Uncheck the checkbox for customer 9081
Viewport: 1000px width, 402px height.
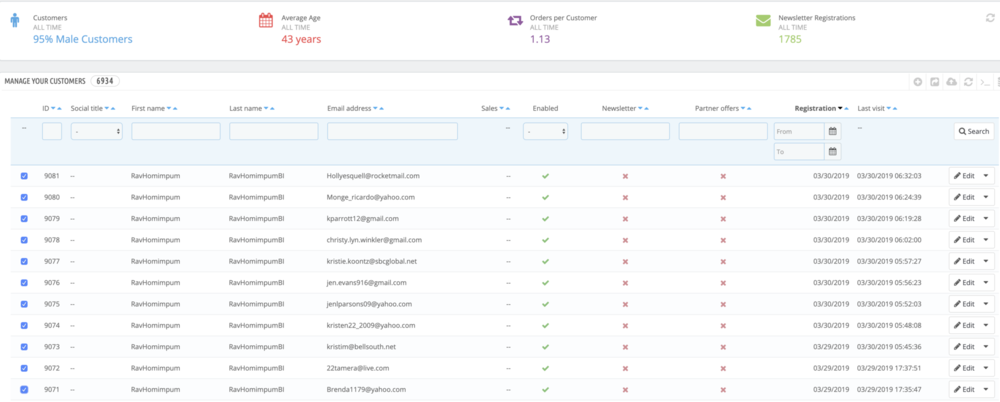click(x=24, y=175)
